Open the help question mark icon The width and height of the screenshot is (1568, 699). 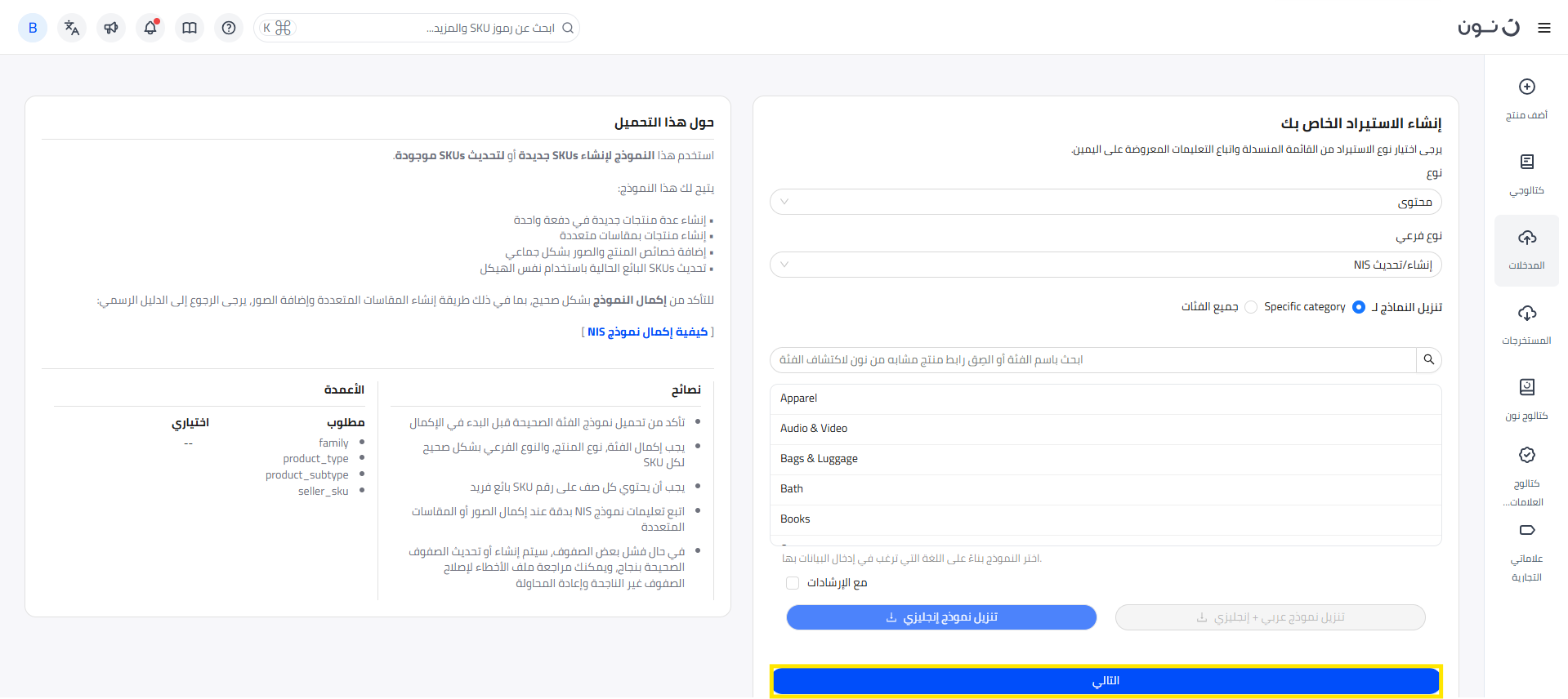pos(229,28)
